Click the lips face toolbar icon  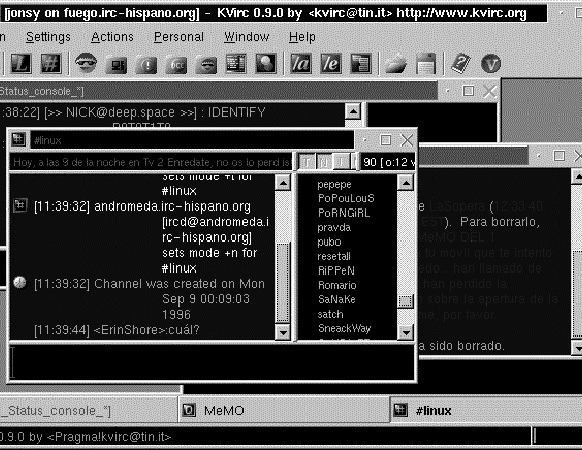206,64
